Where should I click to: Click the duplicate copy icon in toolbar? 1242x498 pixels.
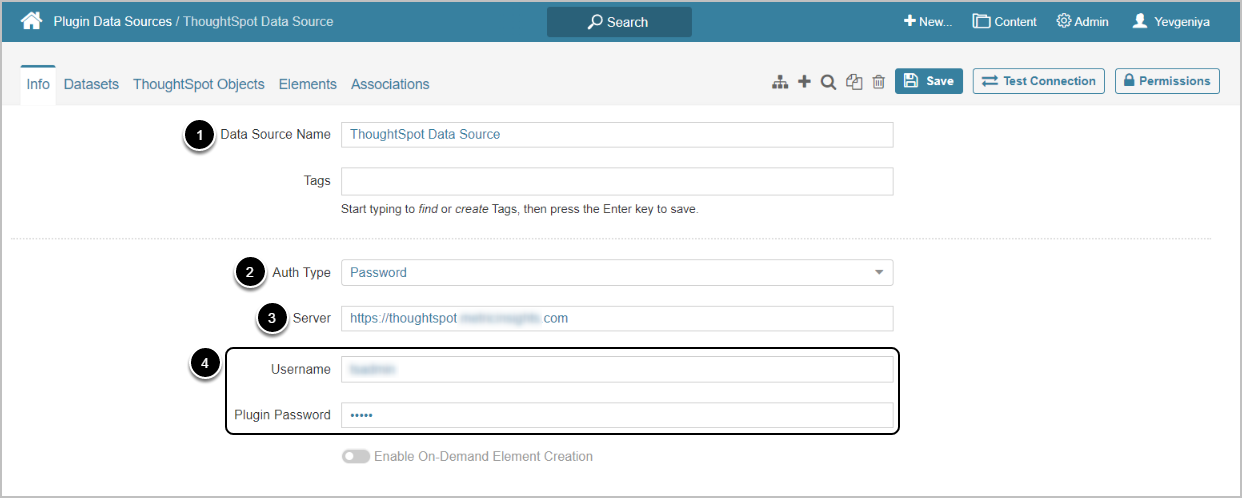click(854, 82)
